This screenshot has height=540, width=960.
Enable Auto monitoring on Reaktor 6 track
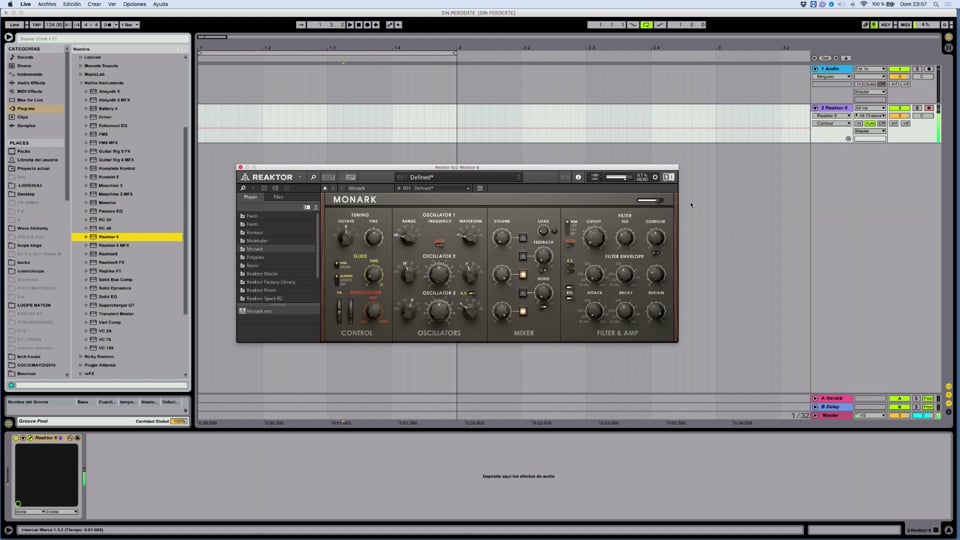coord(870,123)
